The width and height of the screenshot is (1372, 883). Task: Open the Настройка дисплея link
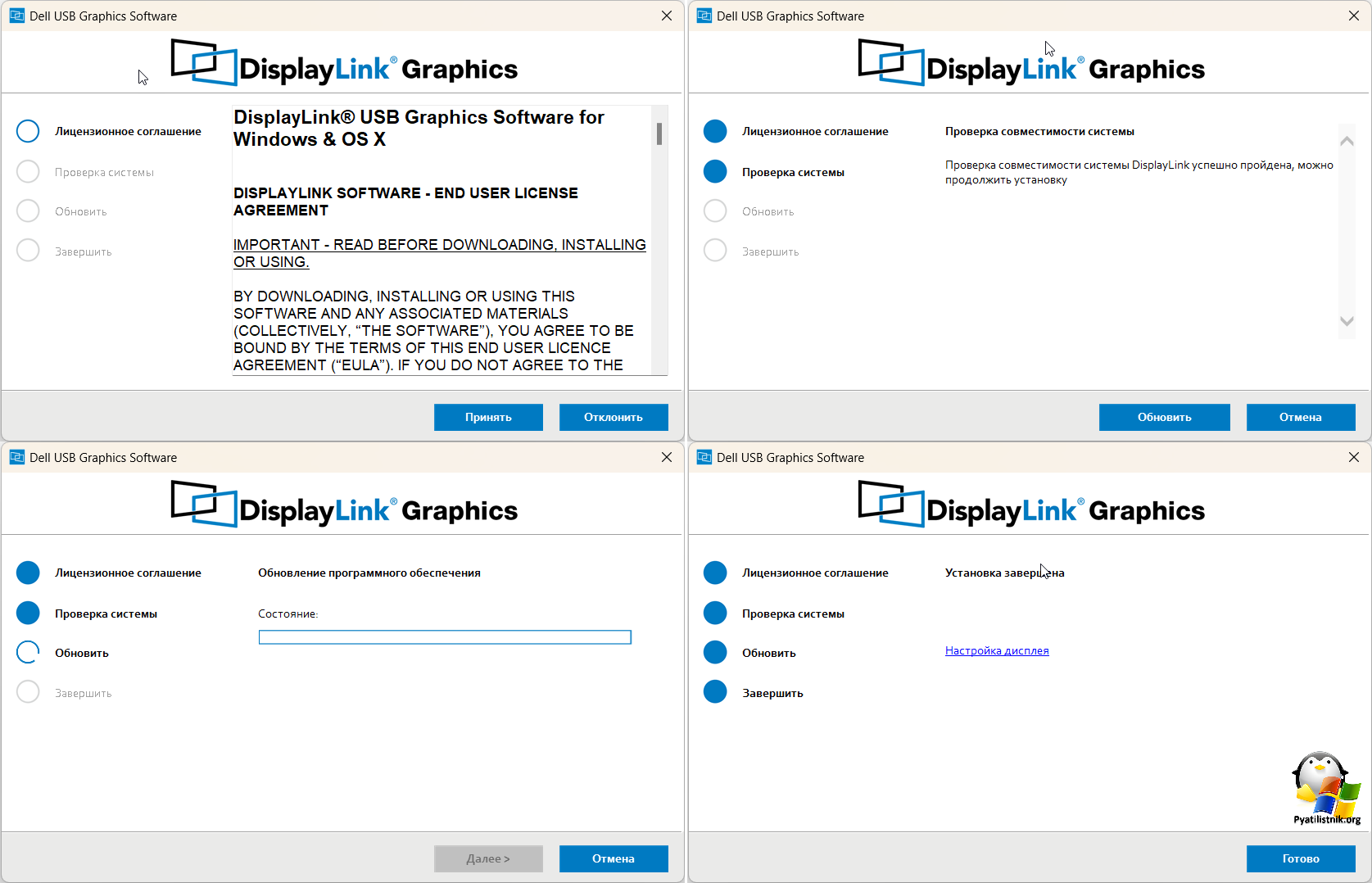click(997, 651)
